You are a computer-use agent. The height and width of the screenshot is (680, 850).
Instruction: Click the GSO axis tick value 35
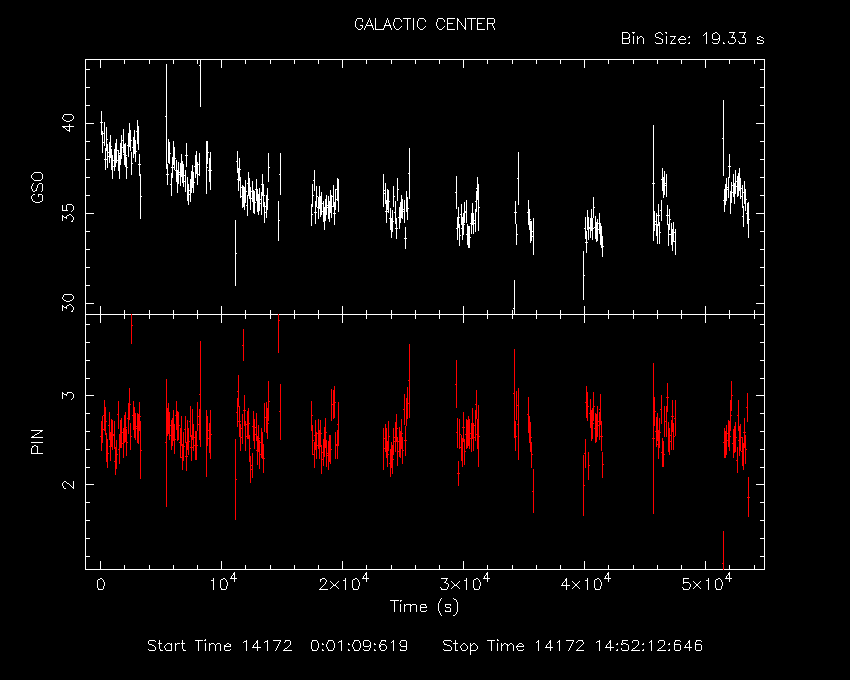click(x=68, y=213)
